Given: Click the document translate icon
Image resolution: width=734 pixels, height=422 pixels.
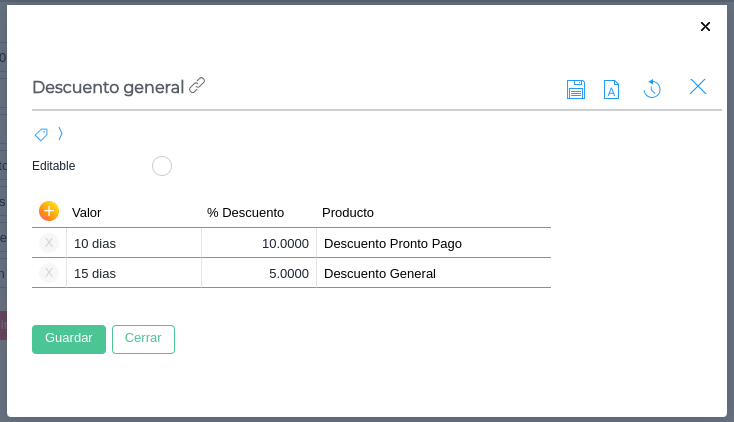Looking at the screenshot, I should pyautogui.click(x=612, y=89).
